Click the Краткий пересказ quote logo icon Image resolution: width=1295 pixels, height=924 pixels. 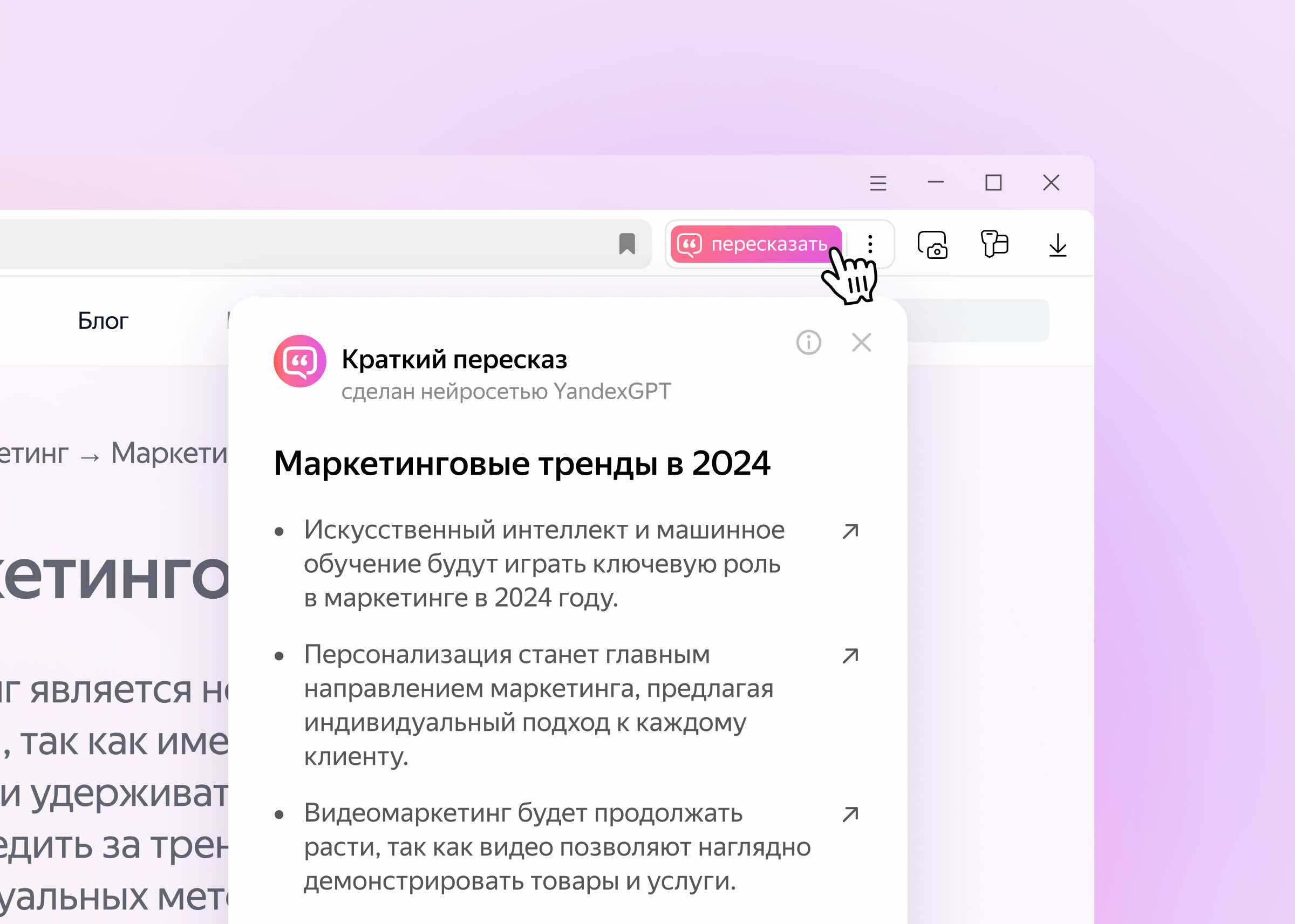click(x=299, y=361)
